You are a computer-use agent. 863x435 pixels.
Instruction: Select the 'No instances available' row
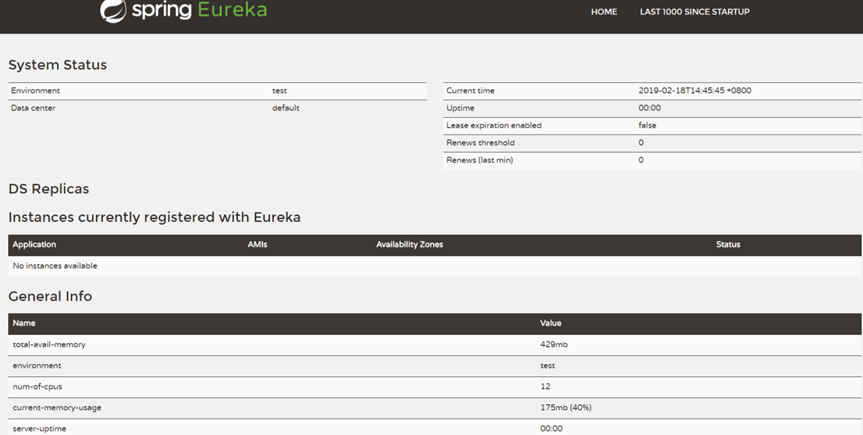pyautogui.click(x=435, y=266)
